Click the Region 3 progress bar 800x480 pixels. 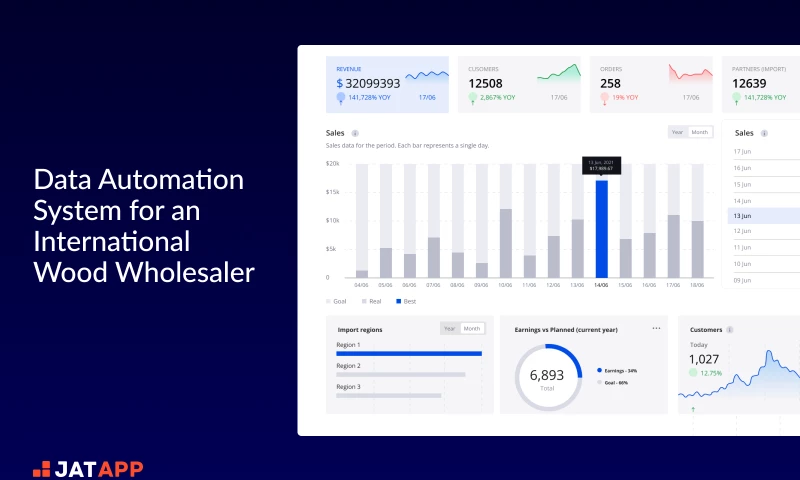(x=389, y=395)
